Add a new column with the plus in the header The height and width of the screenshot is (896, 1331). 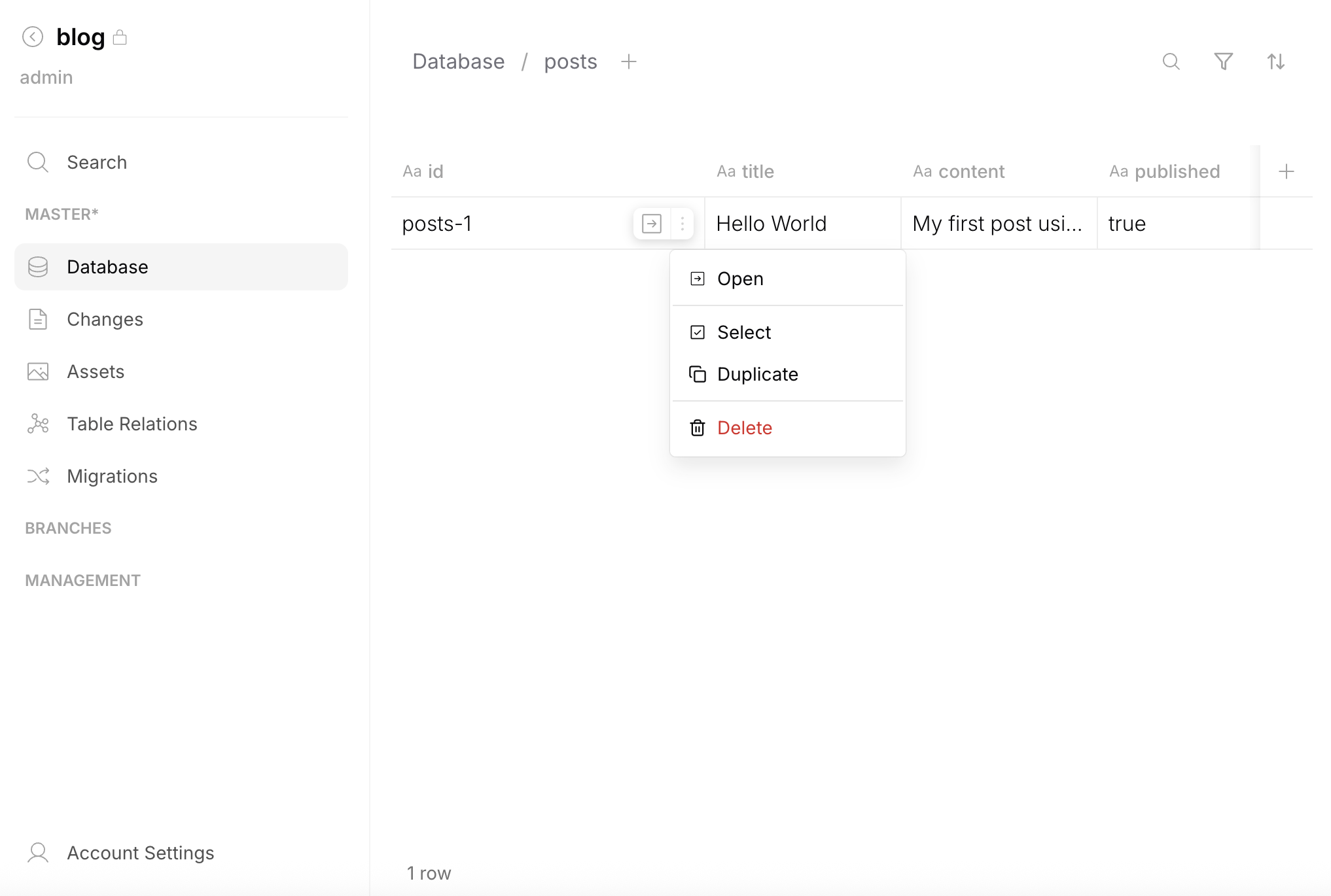[1286, 171]
